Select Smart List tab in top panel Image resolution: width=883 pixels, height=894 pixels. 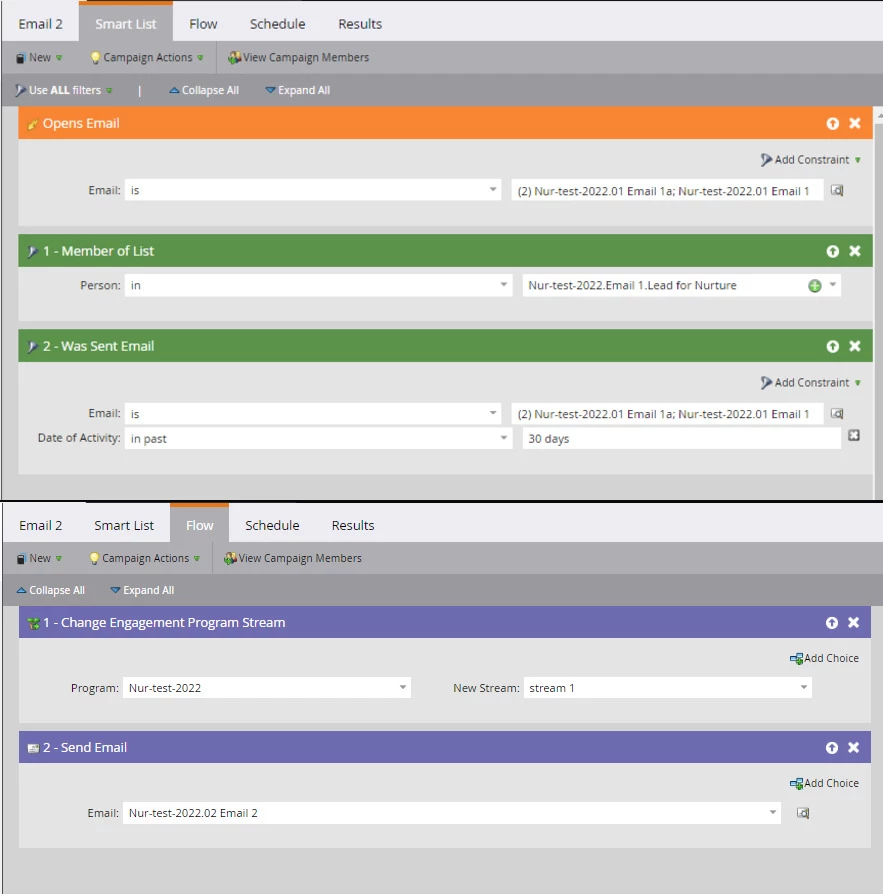click(125, 24)
